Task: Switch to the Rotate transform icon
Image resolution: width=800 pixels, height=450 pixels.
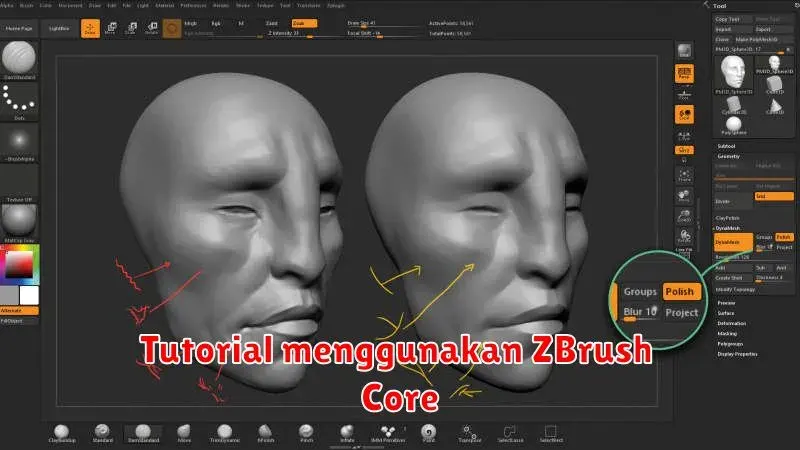Action: click(152, 29)
